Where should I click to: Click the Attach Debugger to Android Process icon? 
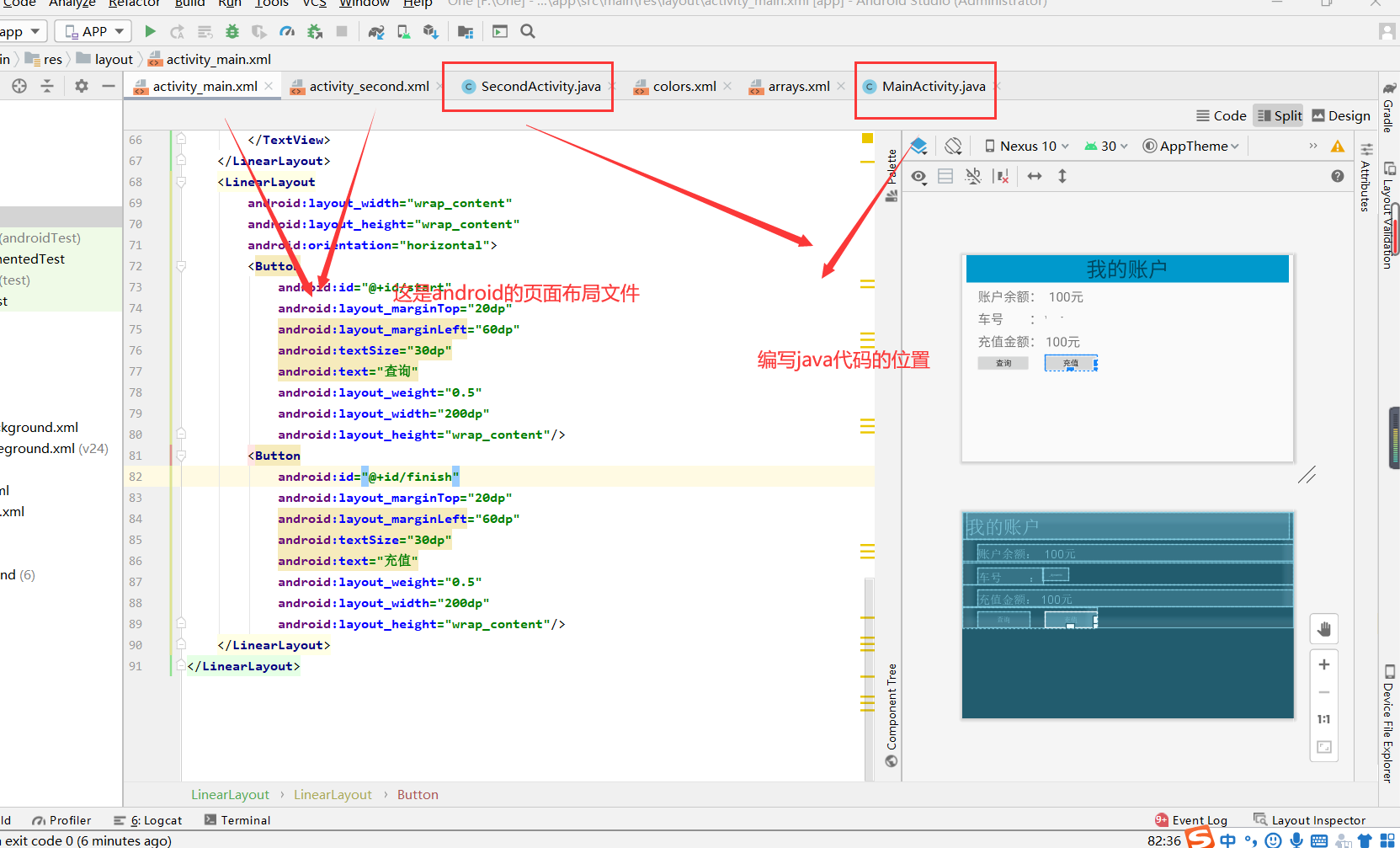[x=315, y=31]
